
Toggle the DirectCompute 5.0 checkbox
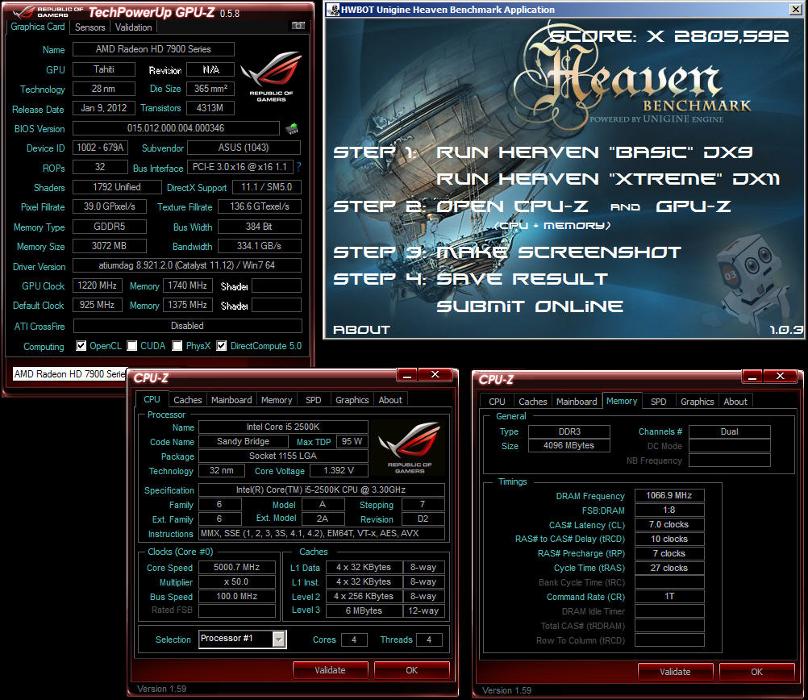point(221,346)
